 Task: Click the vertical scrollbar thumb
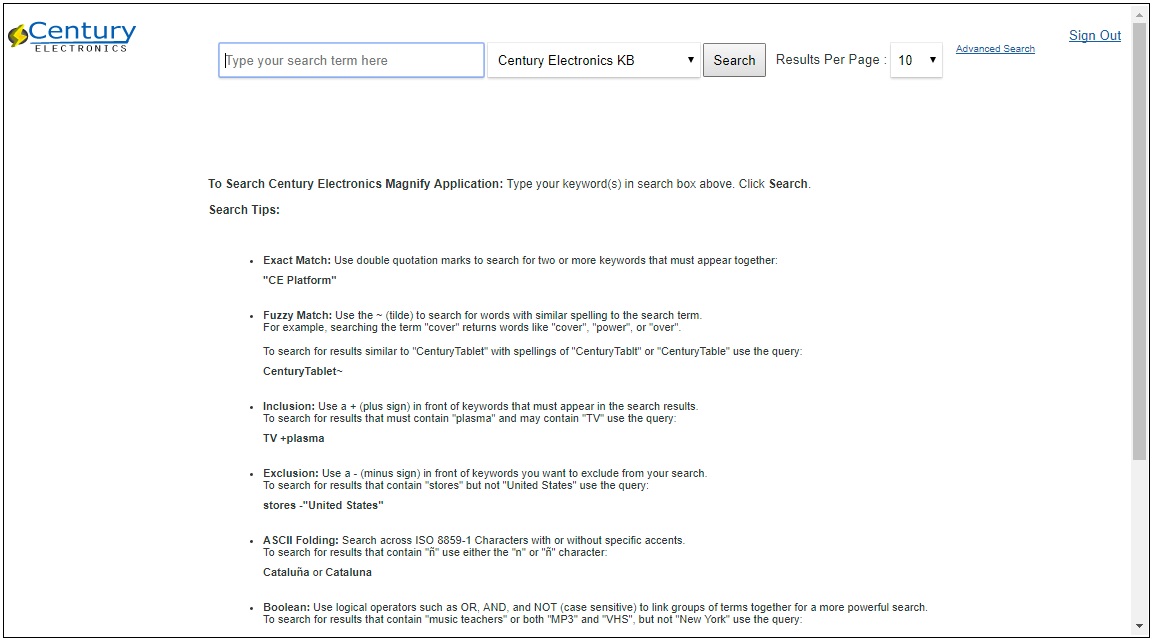coord(1139,240)
